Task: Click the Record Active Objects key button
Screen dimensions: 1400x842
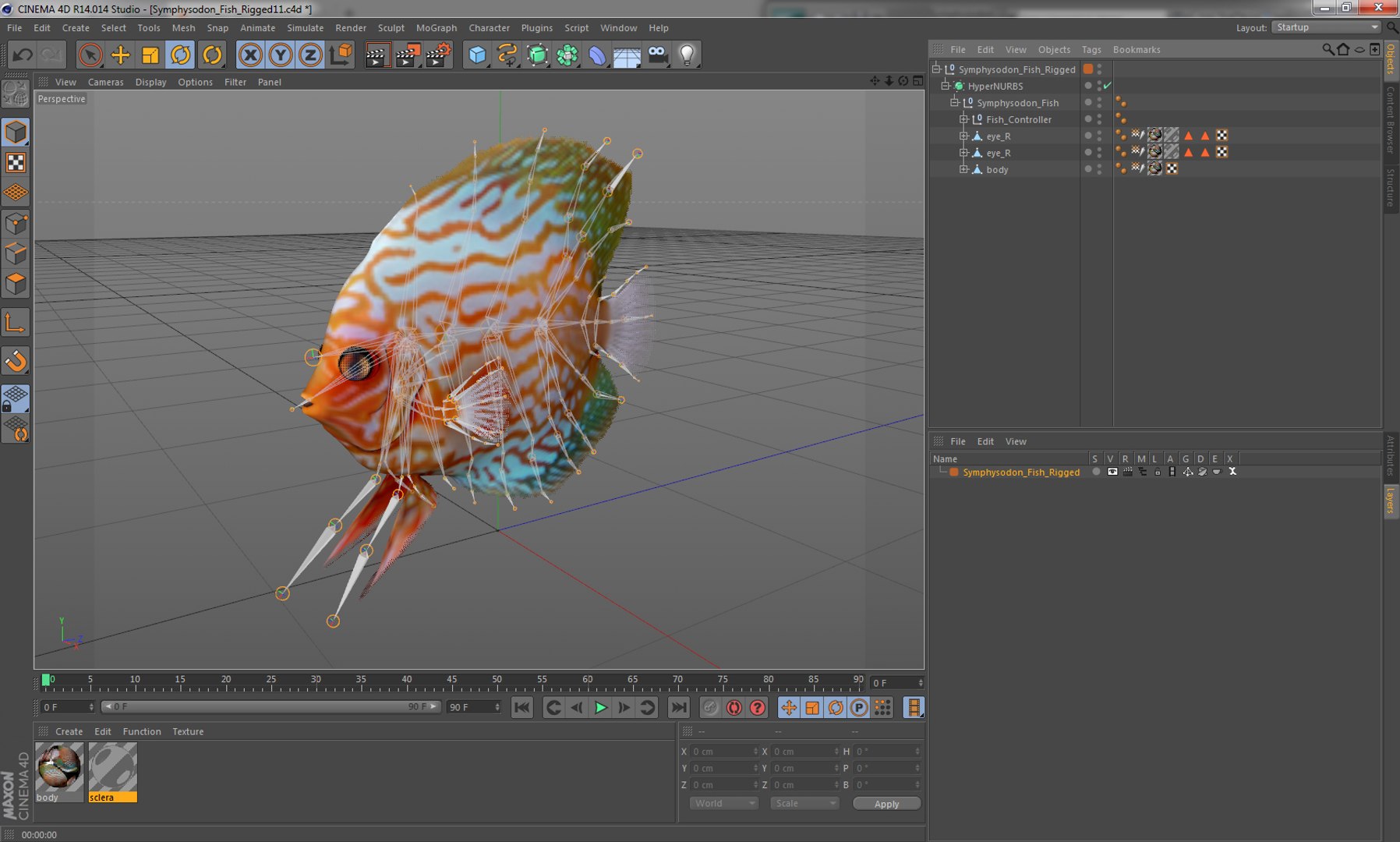Action: 710,707
